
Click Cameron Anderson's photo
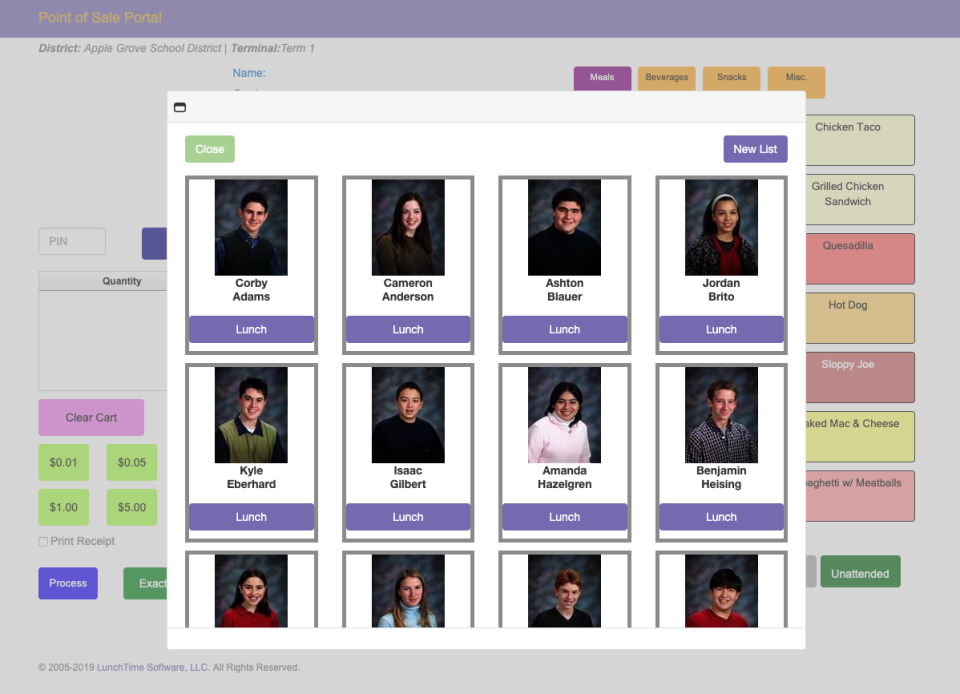click(x=408, y=226)
